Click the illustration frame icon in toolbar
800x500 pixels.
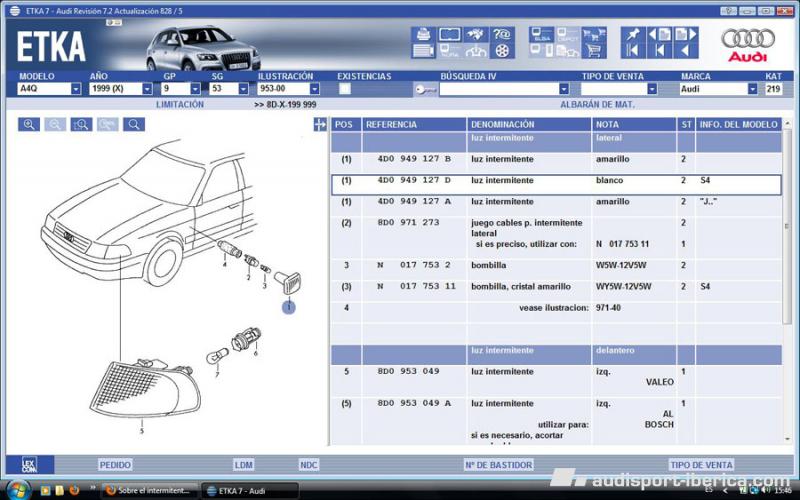coord(449,35)
